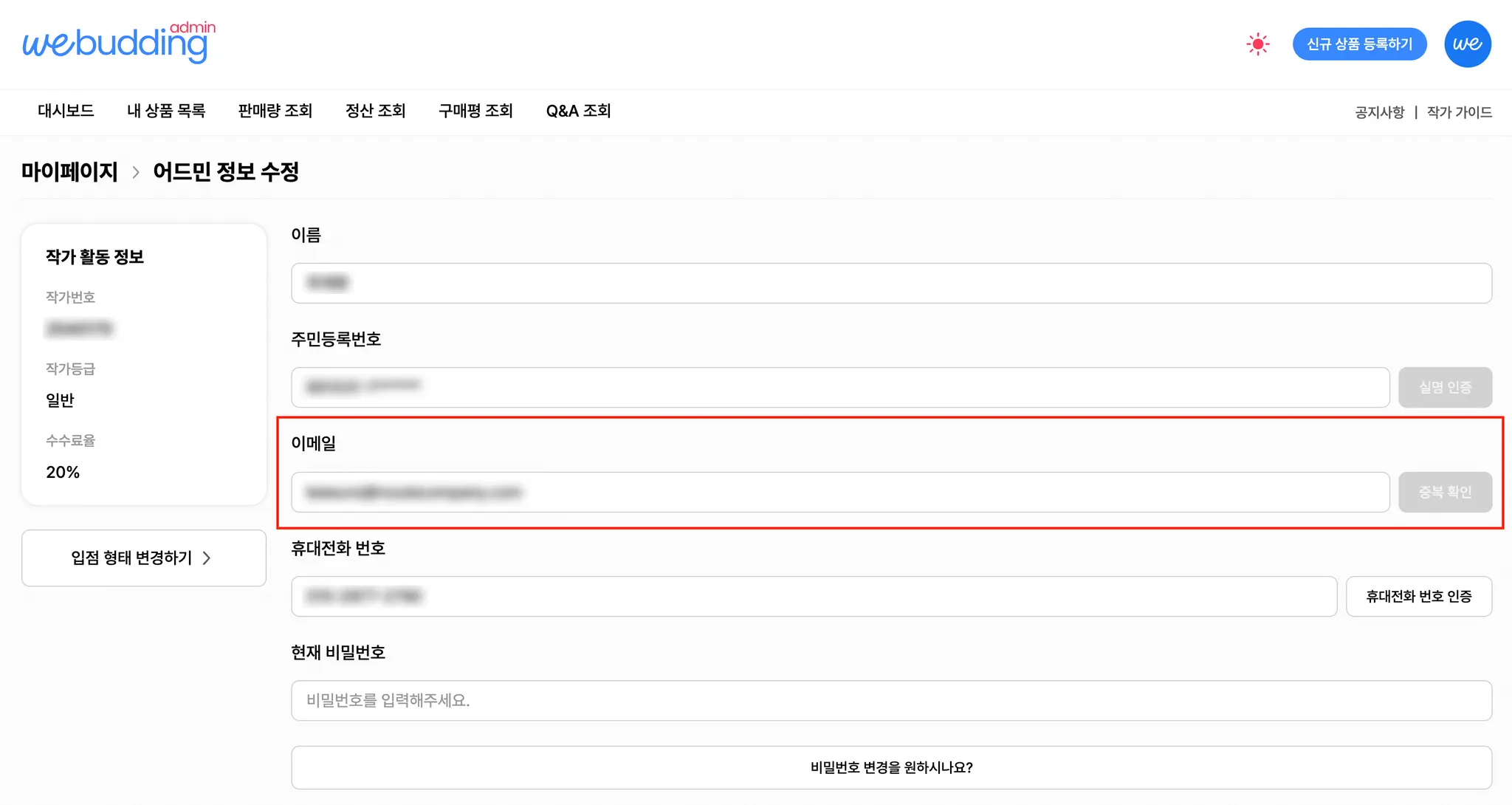
Task: Open 입점 형태 변경하기 chevron button
Action: (x=144, y=558)
